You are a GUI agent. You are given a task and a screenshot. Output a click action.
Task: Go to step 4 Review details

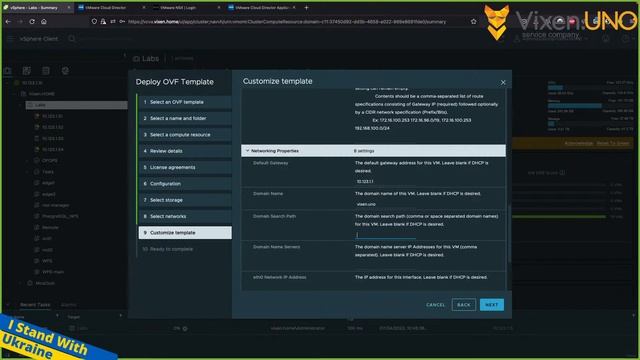click(185, 151)
